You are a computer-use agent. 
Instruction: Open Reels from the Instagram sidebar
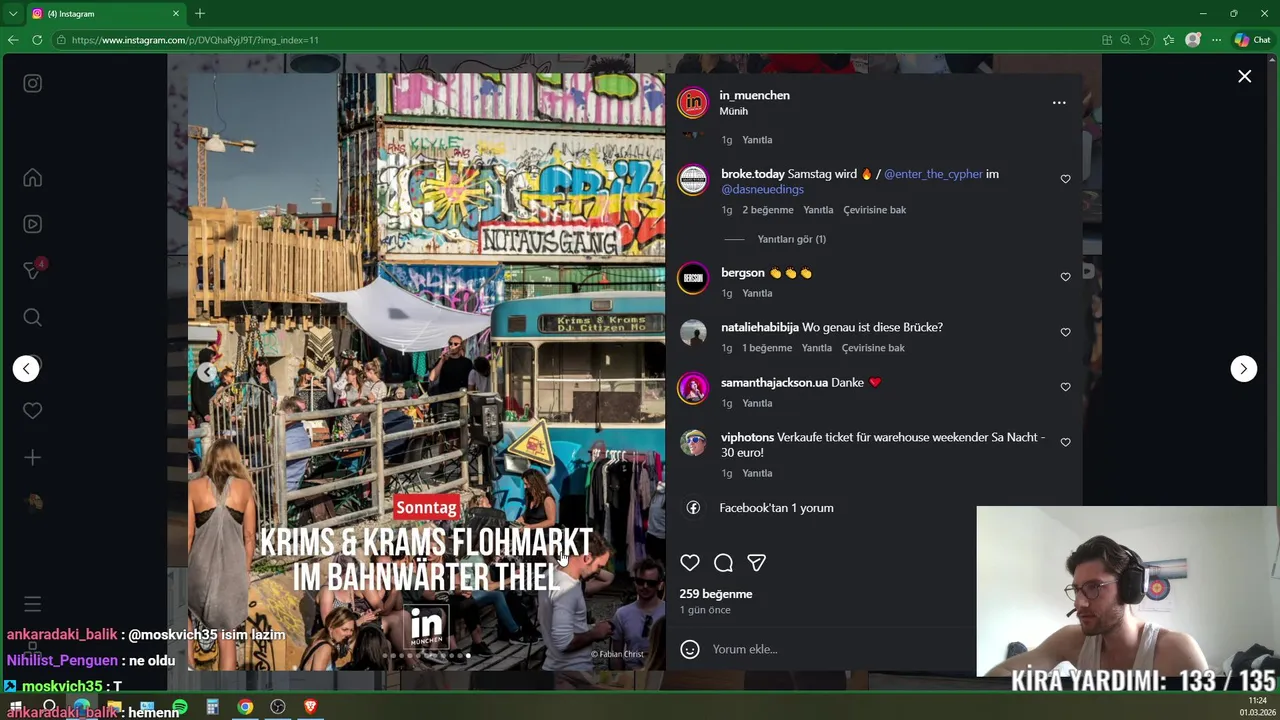(33, 224)
